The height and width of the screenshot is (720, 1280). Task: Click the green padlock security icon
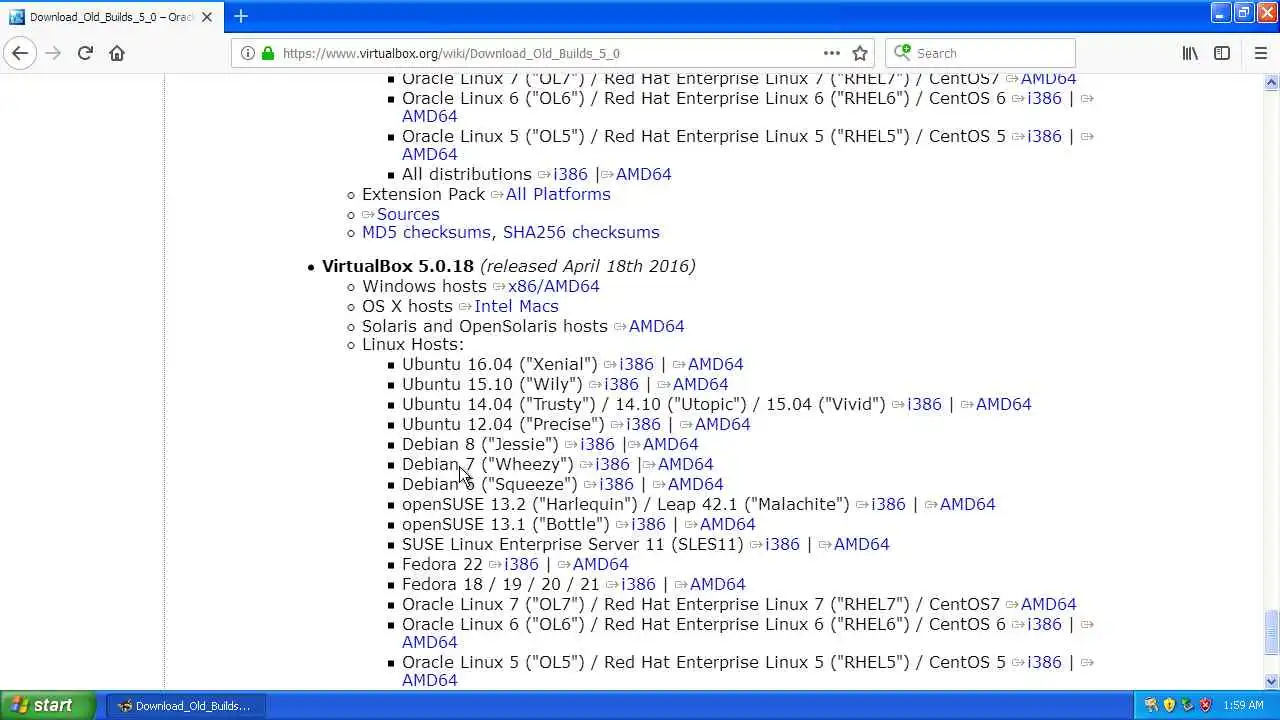pyautogui.click(x=267, y=53)
